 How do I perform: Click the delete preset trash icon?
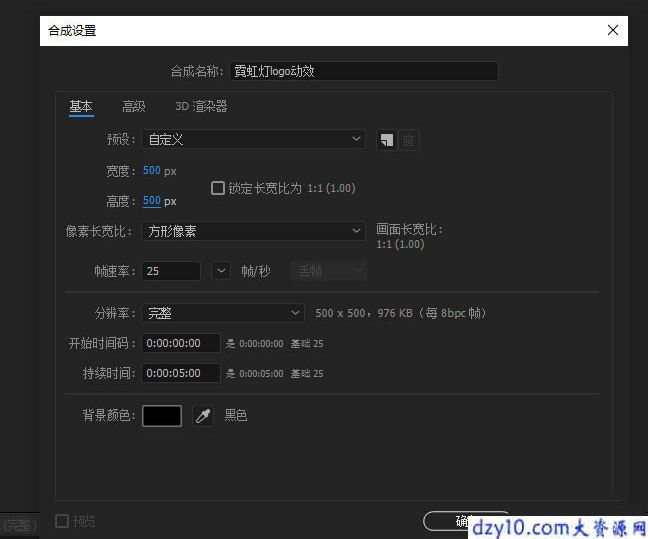coord(408,140)
